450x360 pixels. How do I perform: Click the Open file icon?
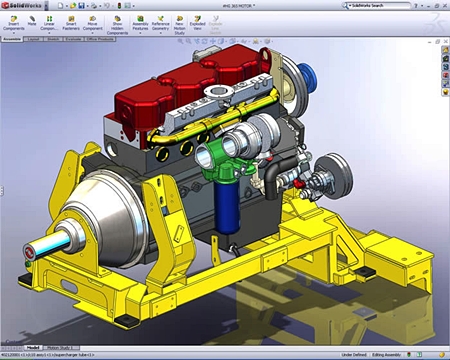73,6
